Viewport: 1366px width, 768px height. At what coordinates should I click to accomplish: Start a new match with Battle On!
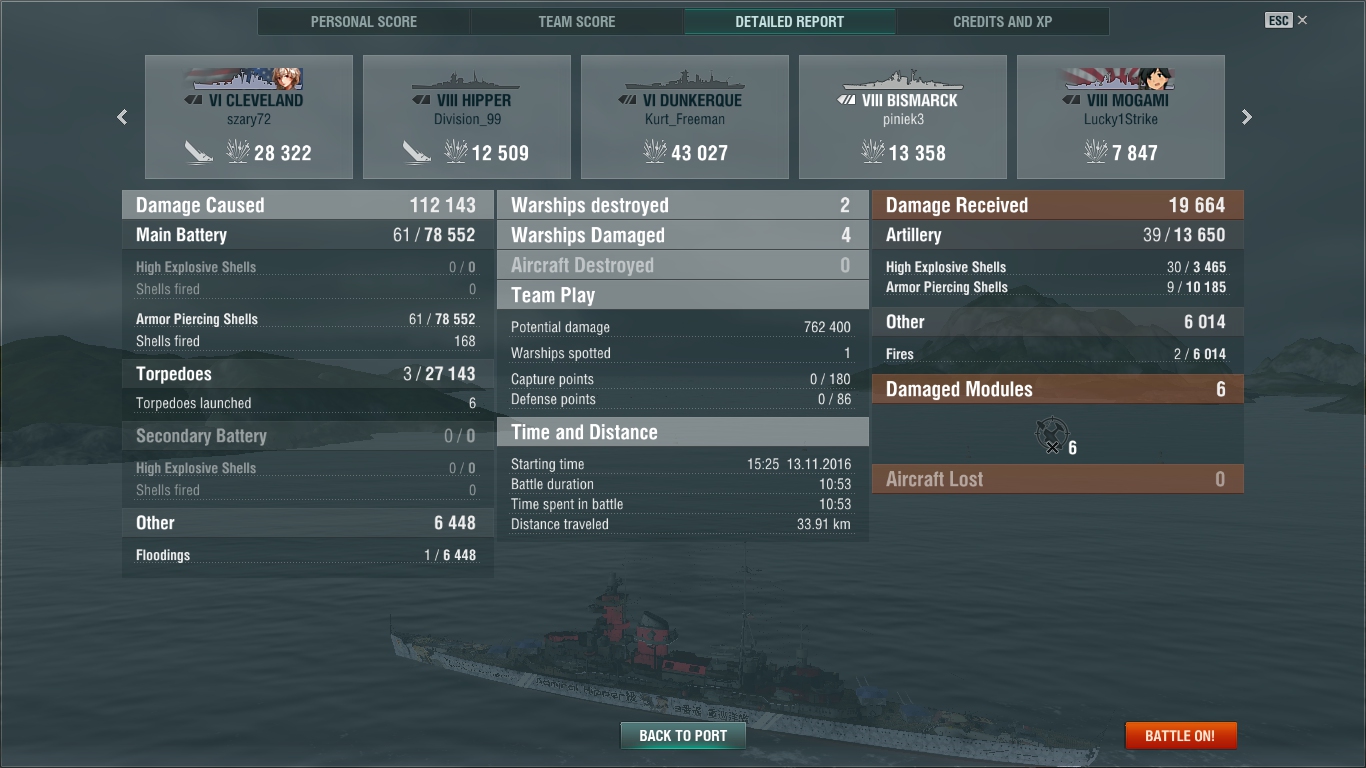click(x=1181, y=736)
